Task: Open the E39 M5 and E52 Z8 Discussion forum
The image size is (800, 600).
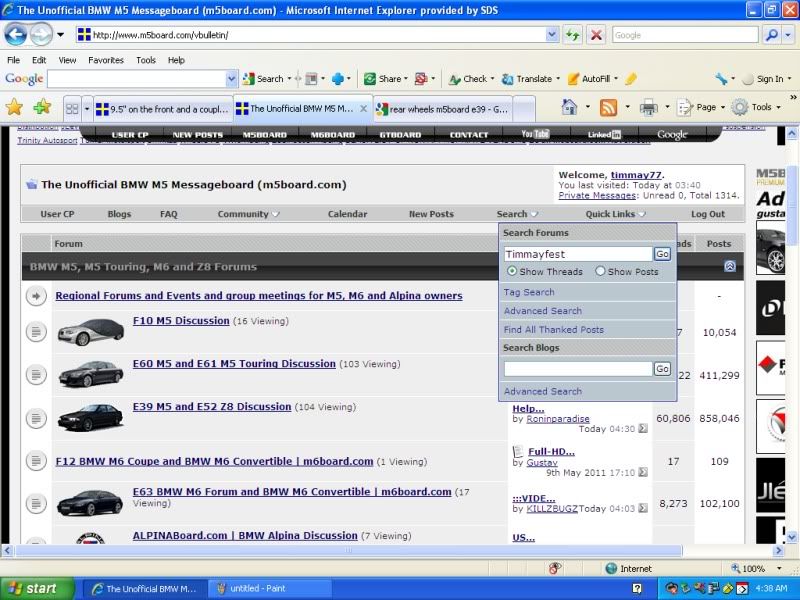Action: pos(212,407)
